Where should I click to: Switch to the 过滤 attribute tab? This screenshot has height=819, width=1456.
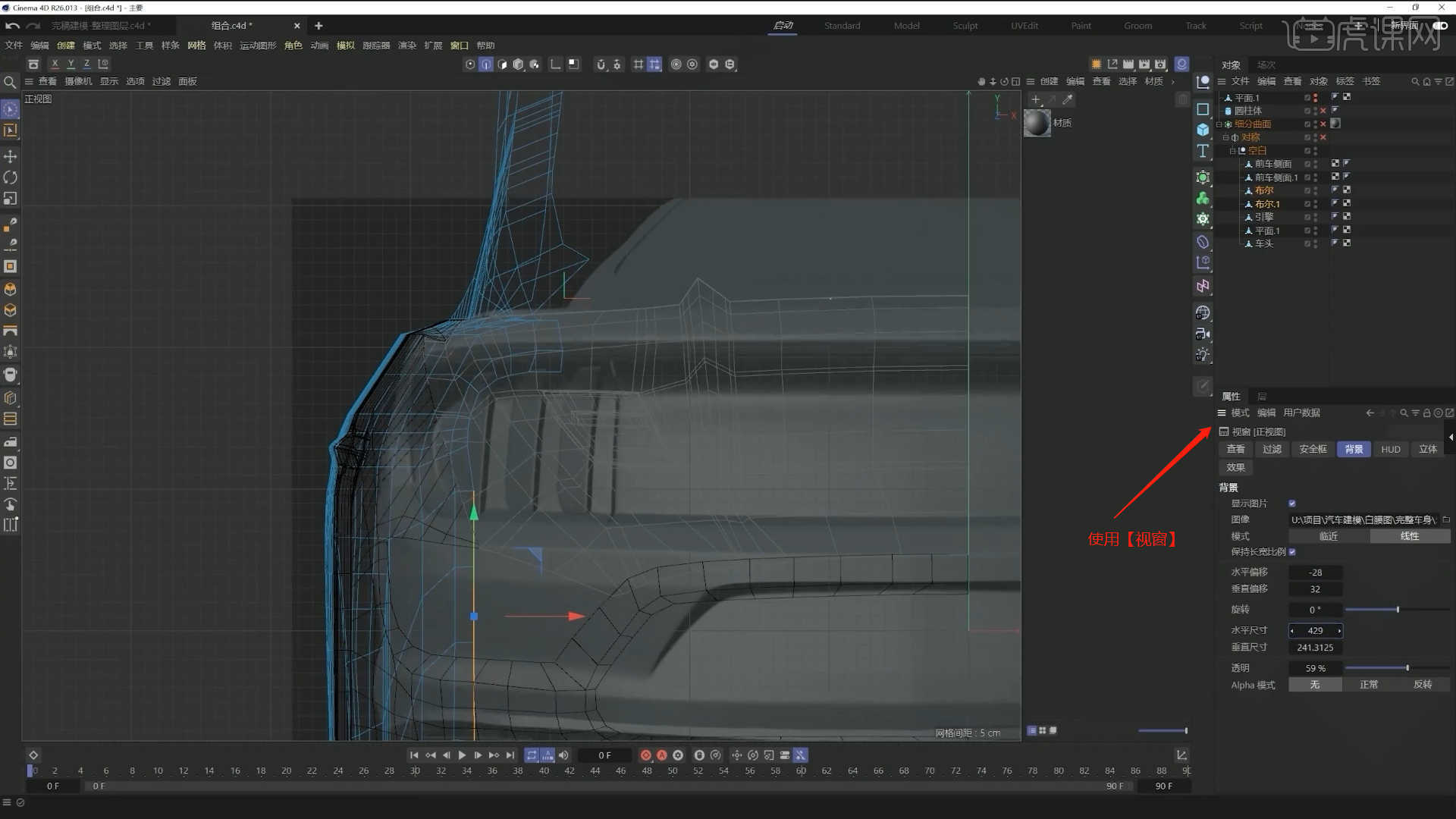(x=1272, y=450)
